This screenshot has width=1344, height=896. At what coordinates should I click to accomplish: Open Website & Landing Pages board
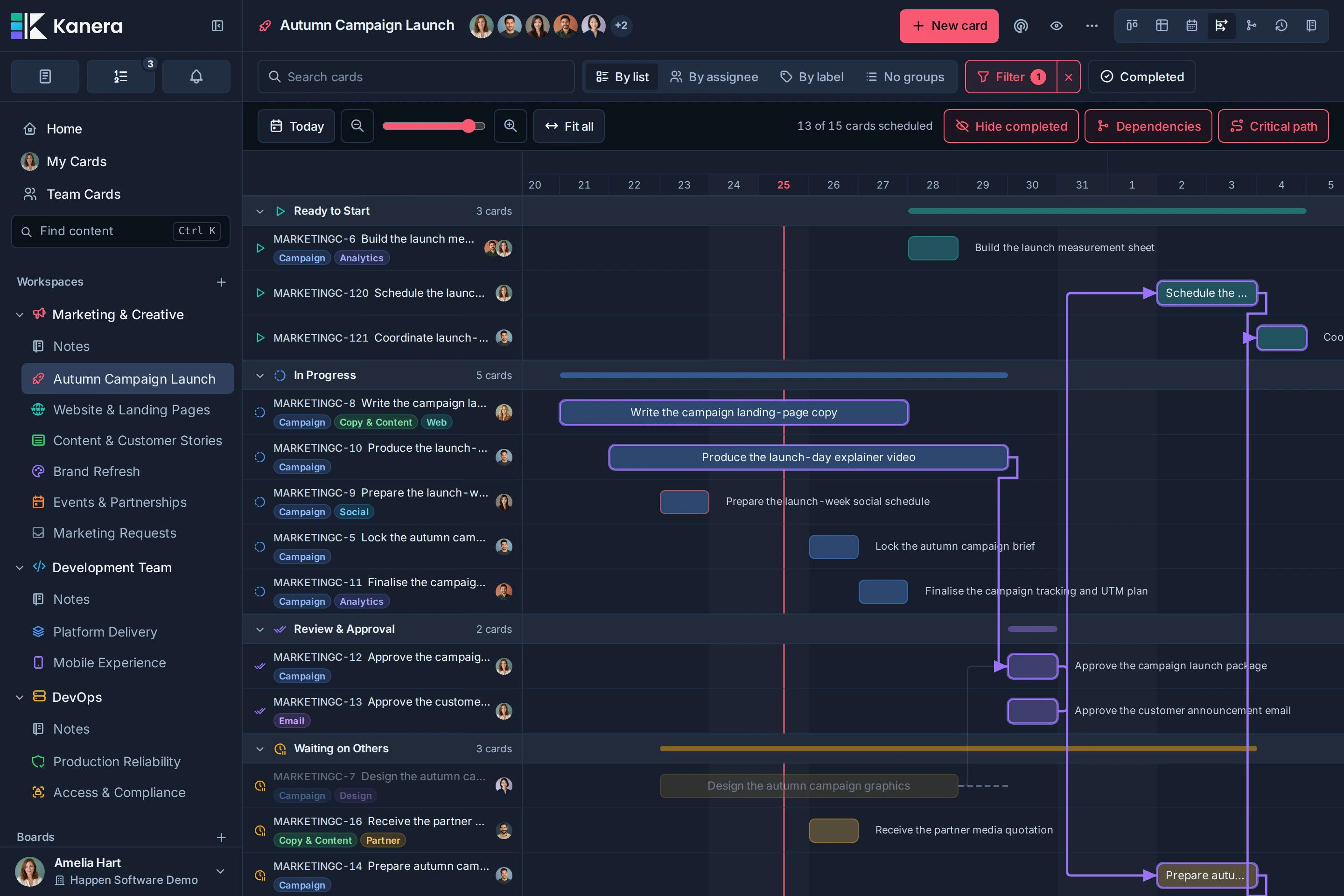[127, 410]
